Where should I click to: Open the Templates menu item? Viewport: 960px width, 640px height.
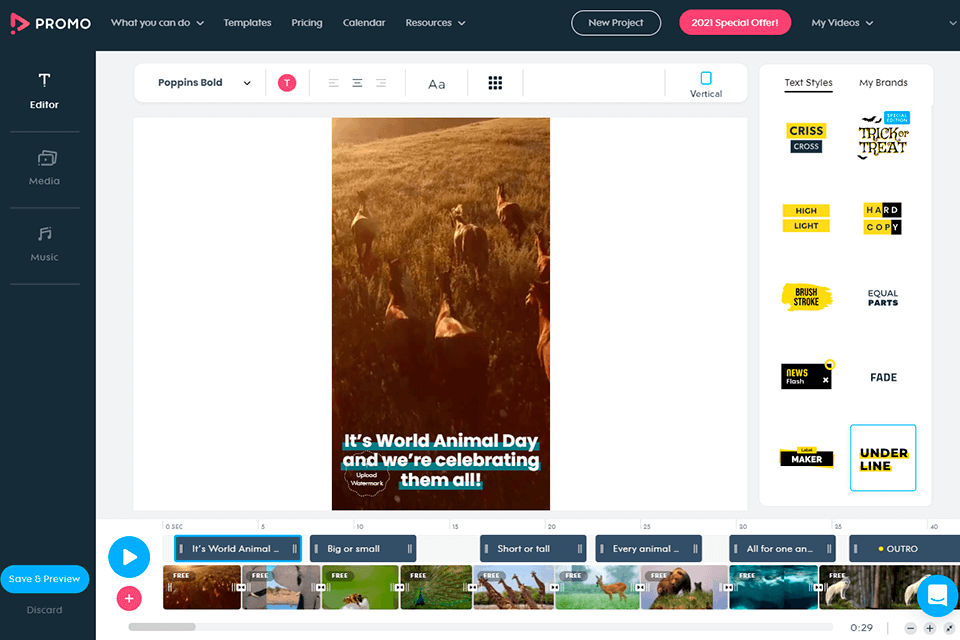tap(247, 23)
